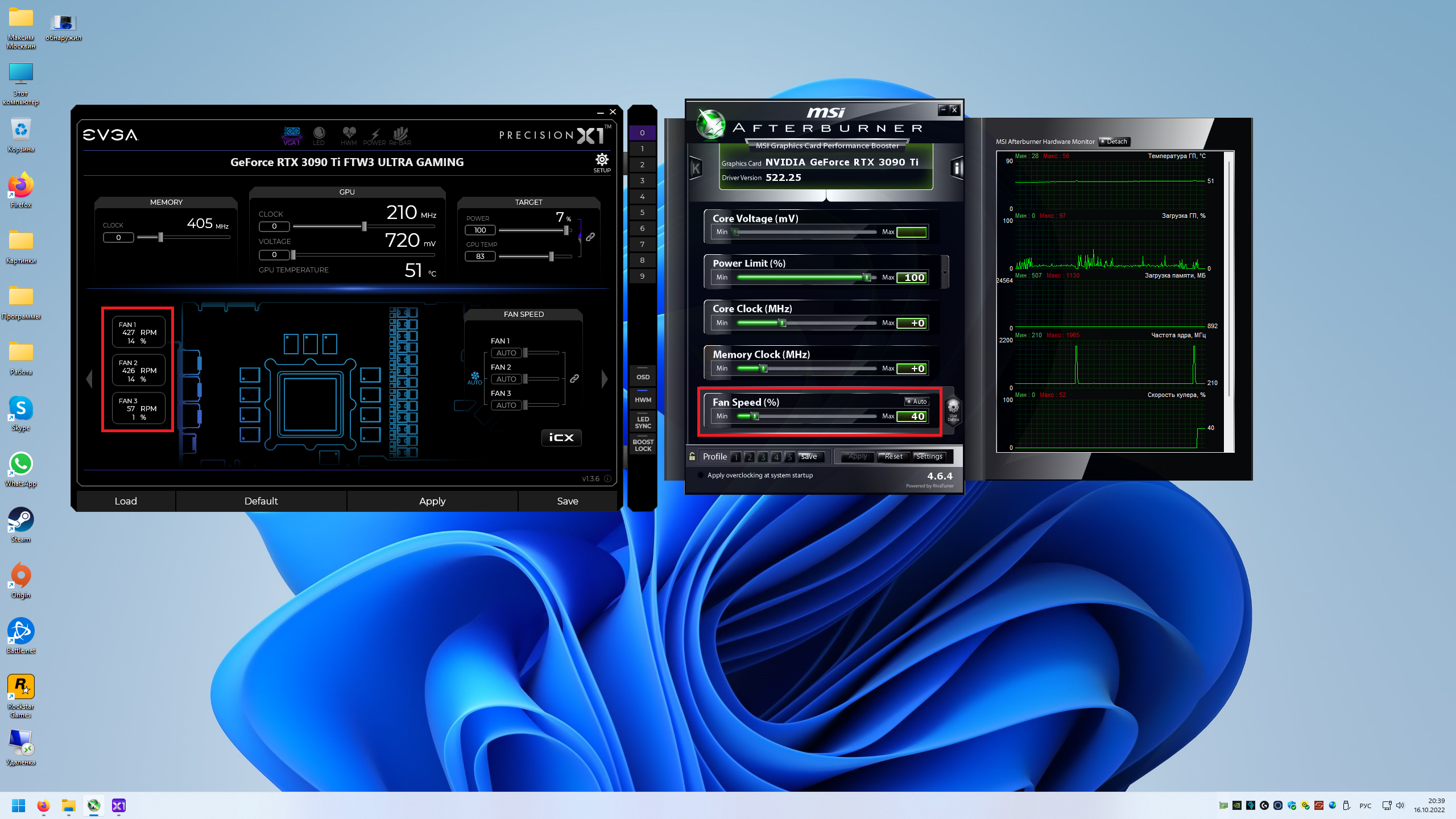Open EVGA Precision SETUP gear icon

[602, 160]
